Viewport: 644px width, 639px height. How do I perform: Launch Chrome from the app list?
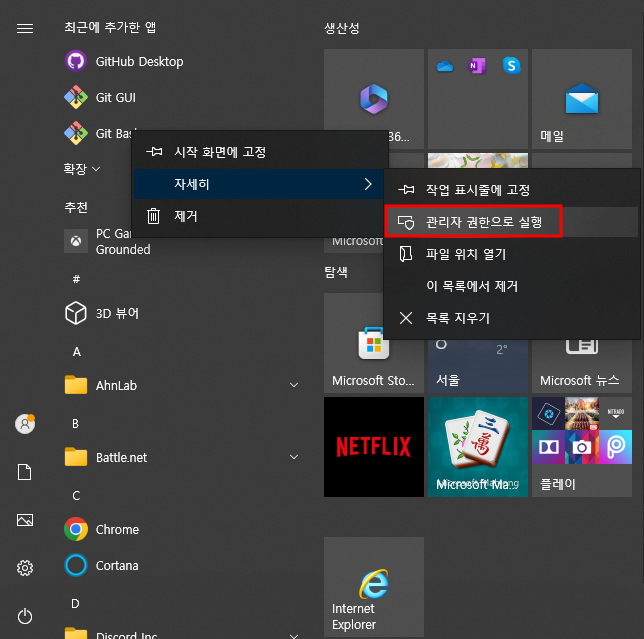[x=101, y=529]
